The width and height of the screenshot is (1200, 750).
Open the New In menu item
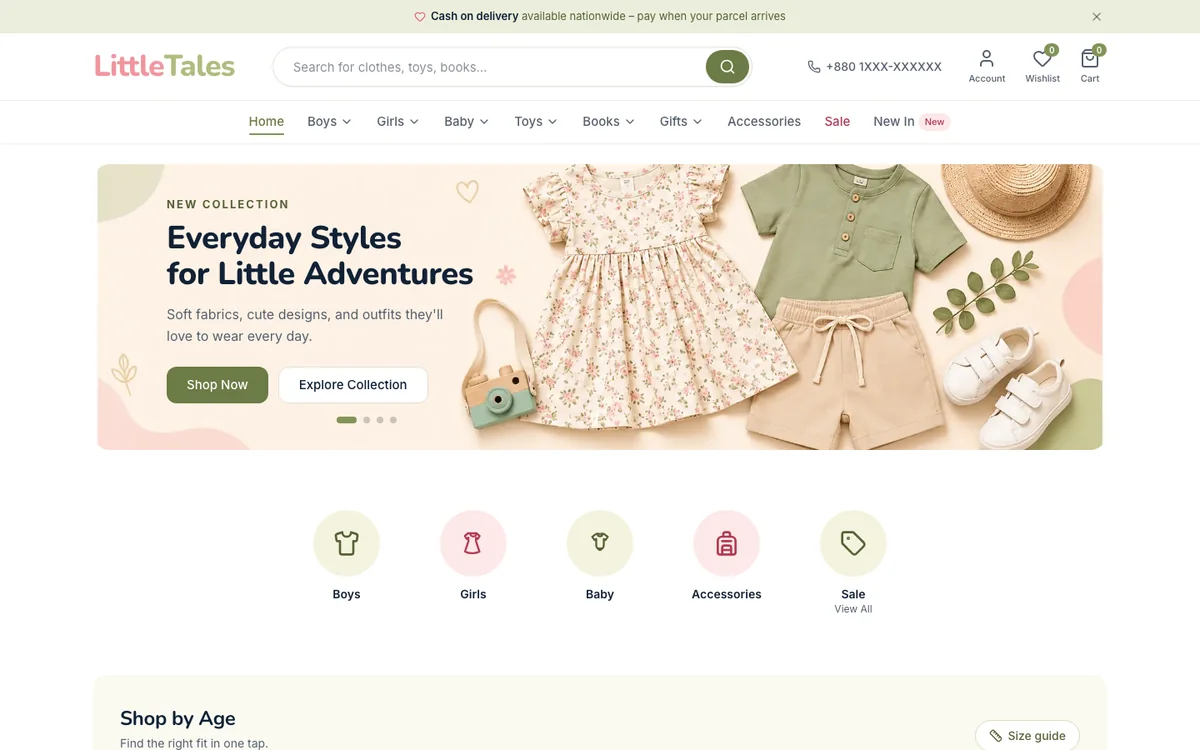point(910,121)
